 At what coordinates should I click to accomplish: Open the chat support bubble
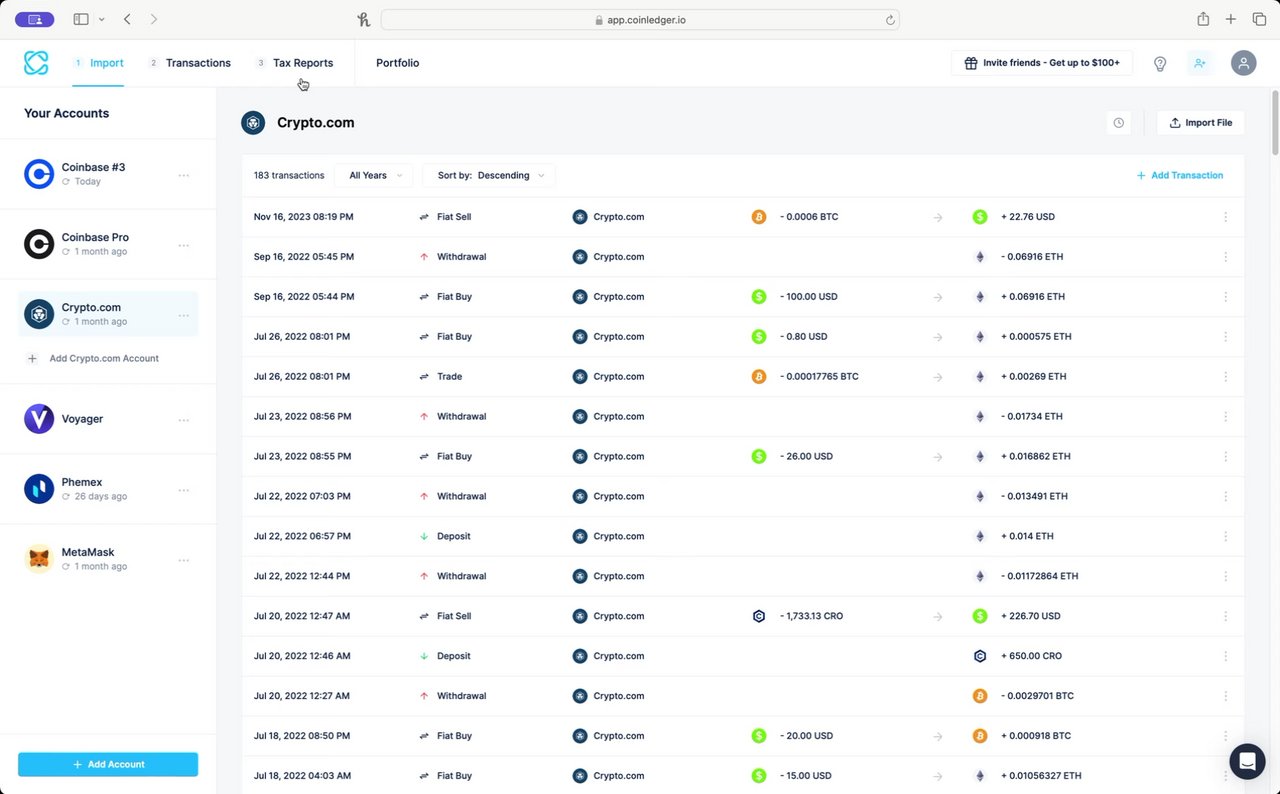(x=1247, y=761)
